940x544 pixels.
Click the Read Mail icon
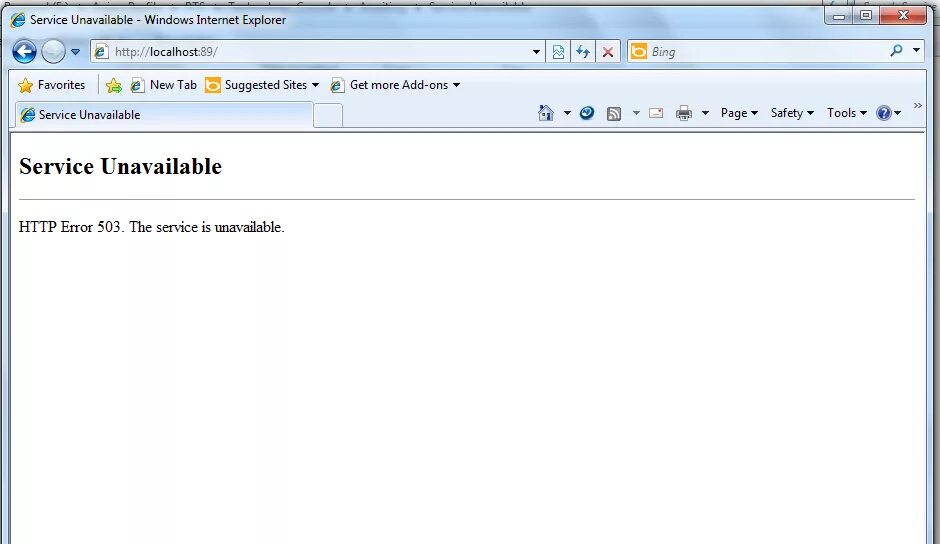tap(656, 113)
